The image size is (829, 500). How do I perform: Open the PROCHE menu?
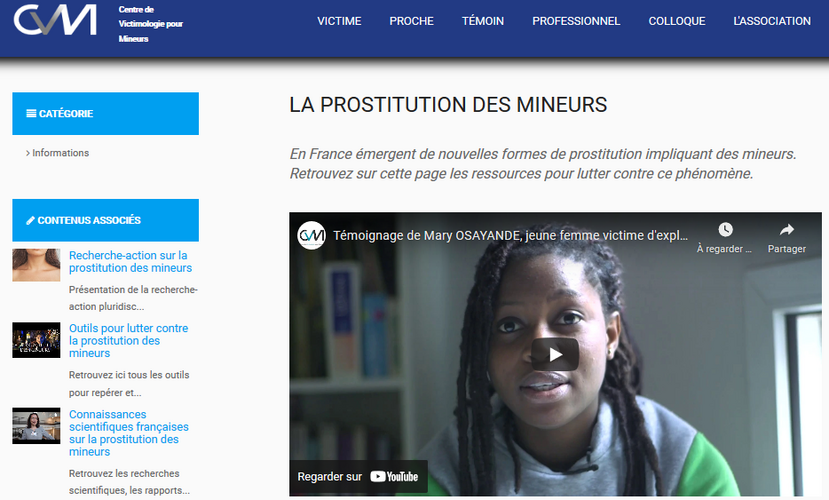411,21
